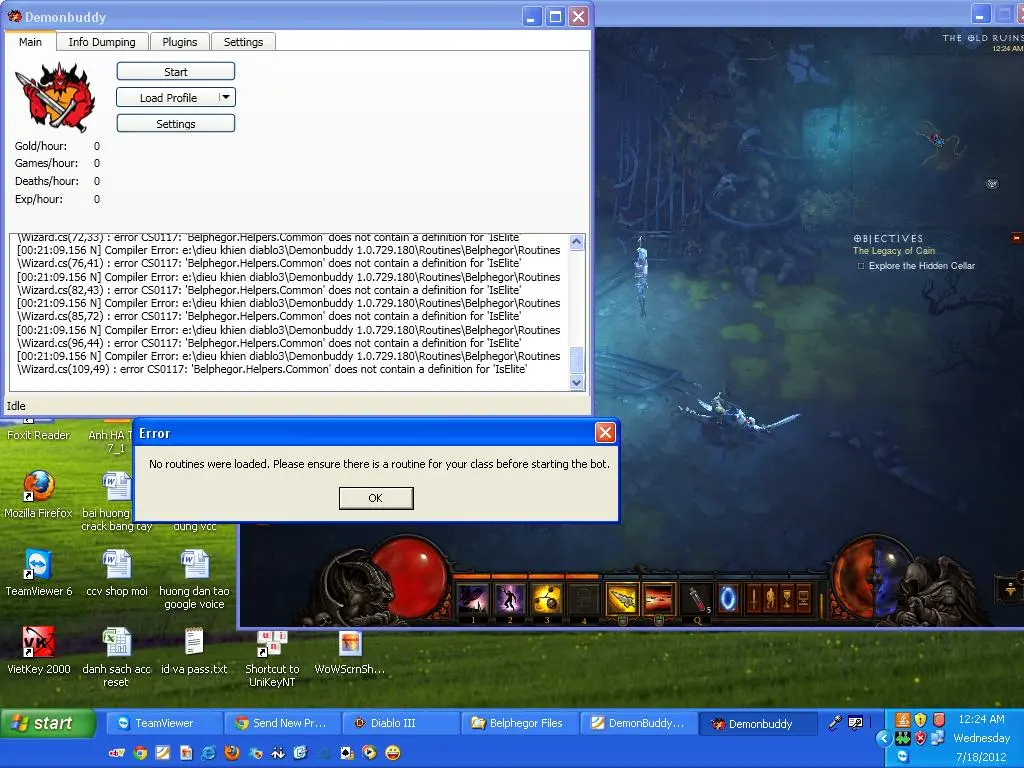Image resolution: width=1024 pixels, height=768 pixels.
Task: Switch to TeamViewer in the taskbar
Action: 163,723
